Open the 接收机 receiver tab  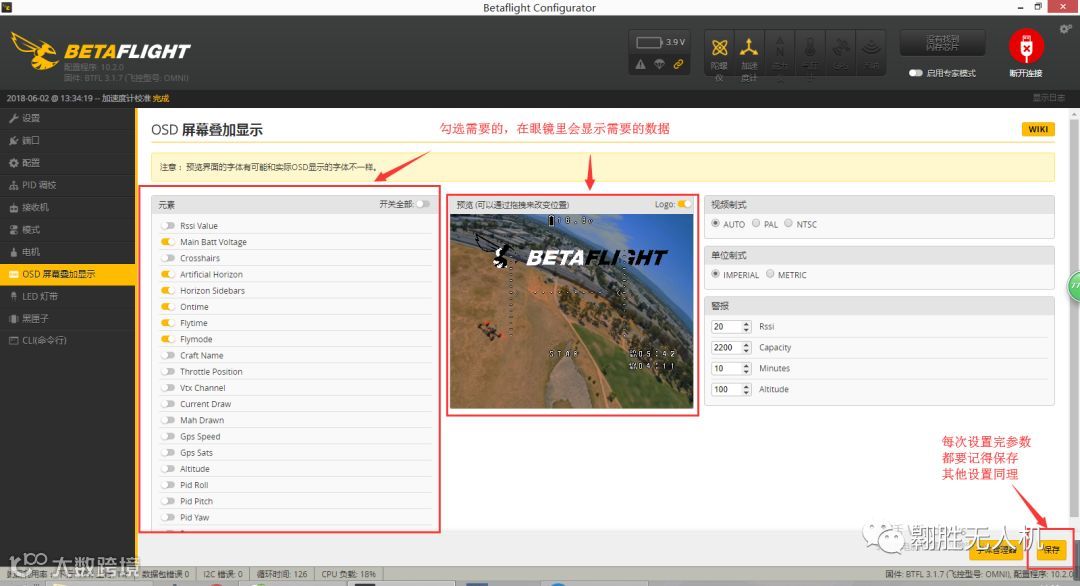tap(68, 207)
